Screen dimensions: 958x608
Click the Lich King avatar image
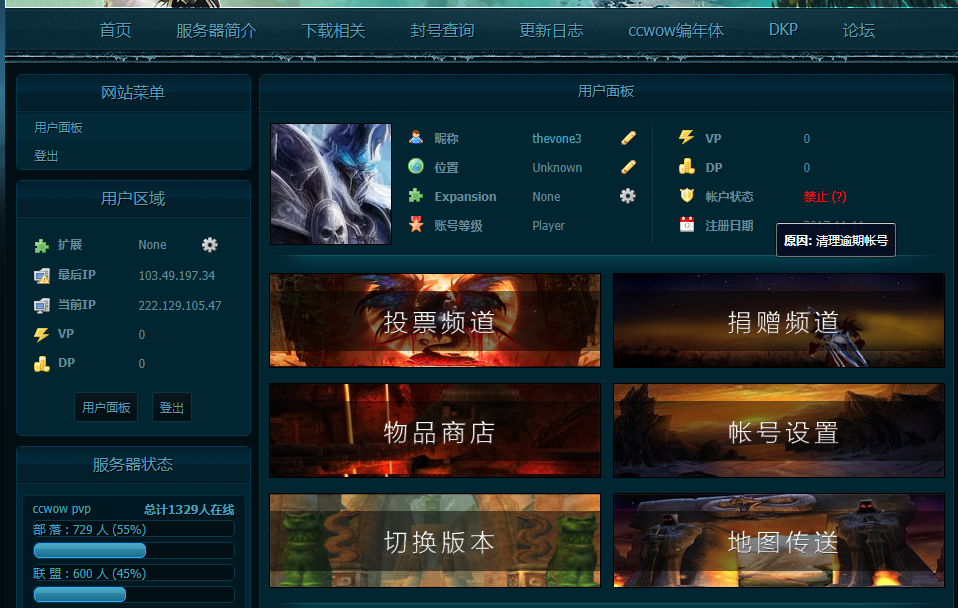330,183
